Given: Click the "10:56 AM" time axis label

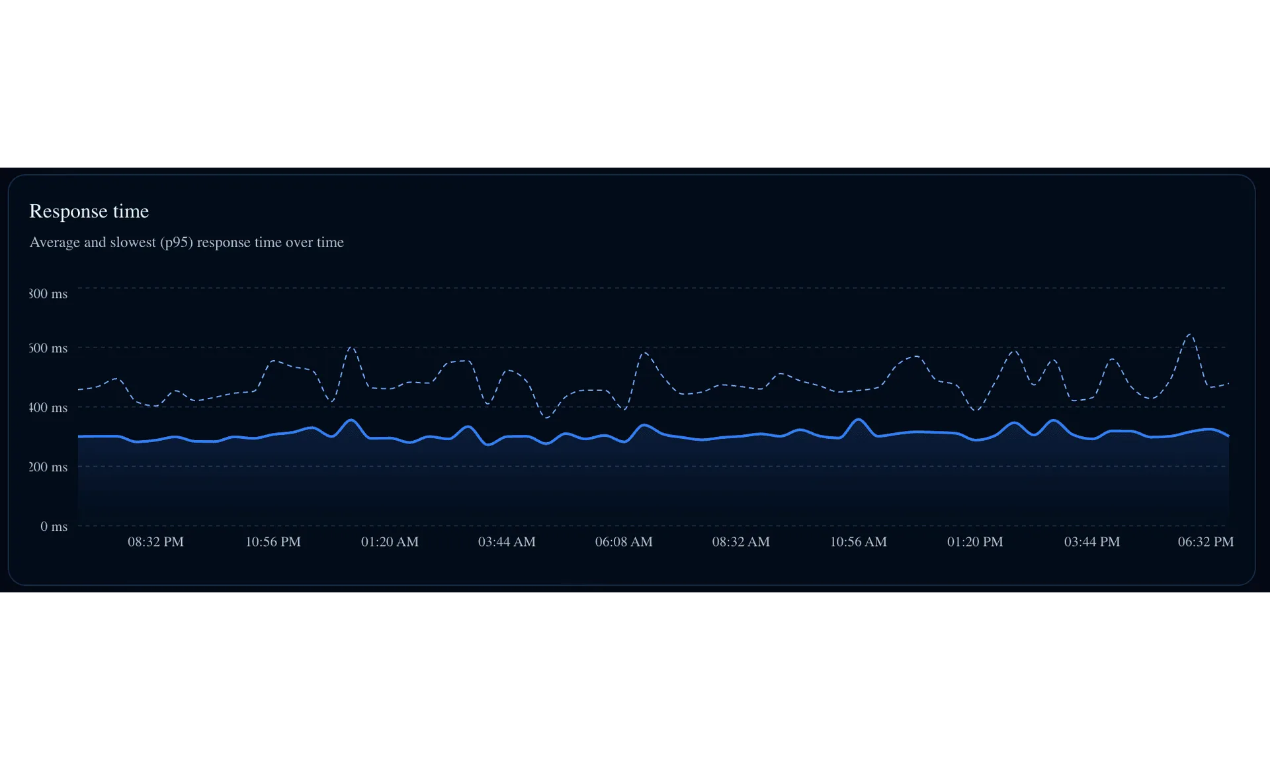Looking at the screenshot, I should click(x=859, y=542).
